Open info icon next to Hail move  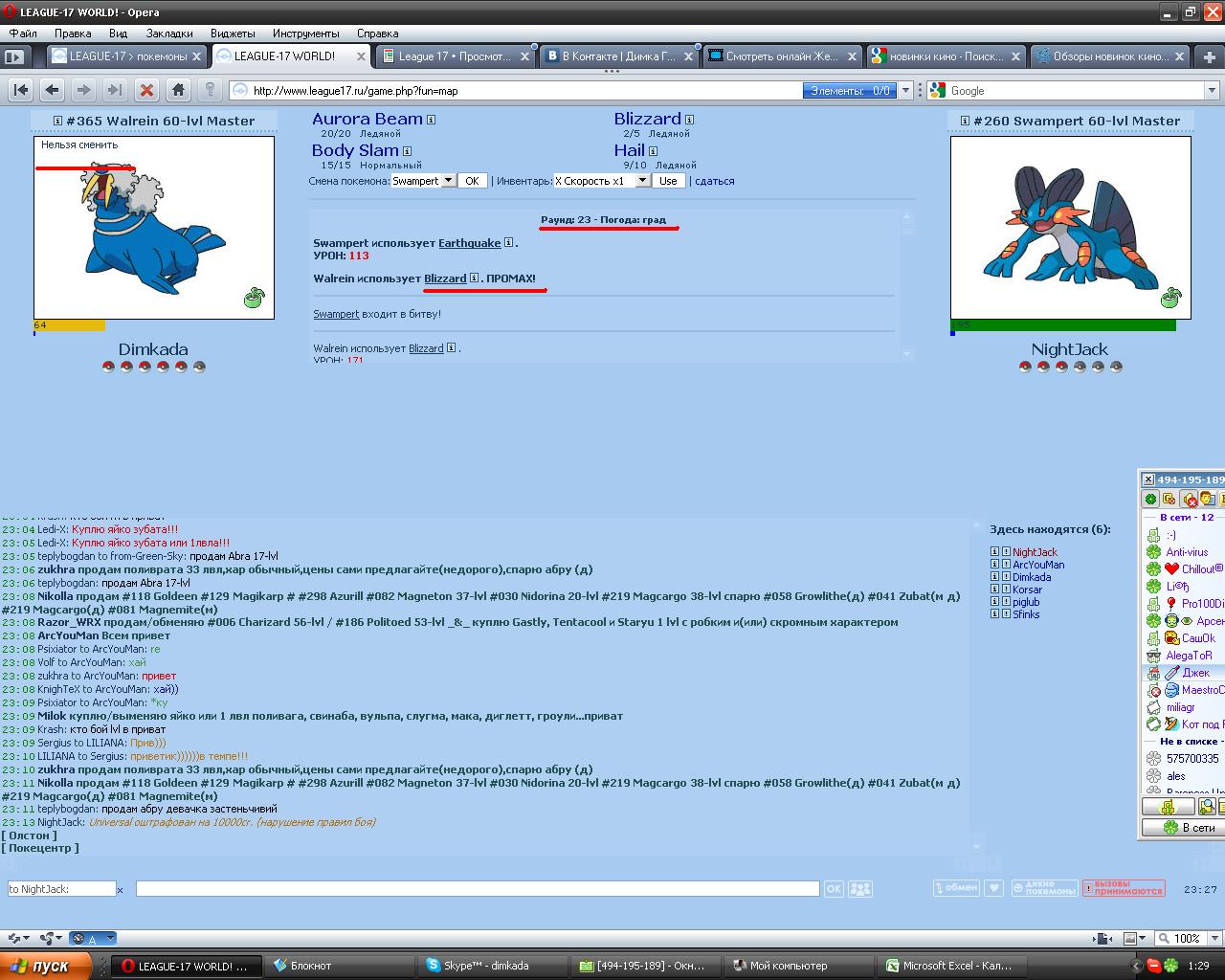[653, 151]
